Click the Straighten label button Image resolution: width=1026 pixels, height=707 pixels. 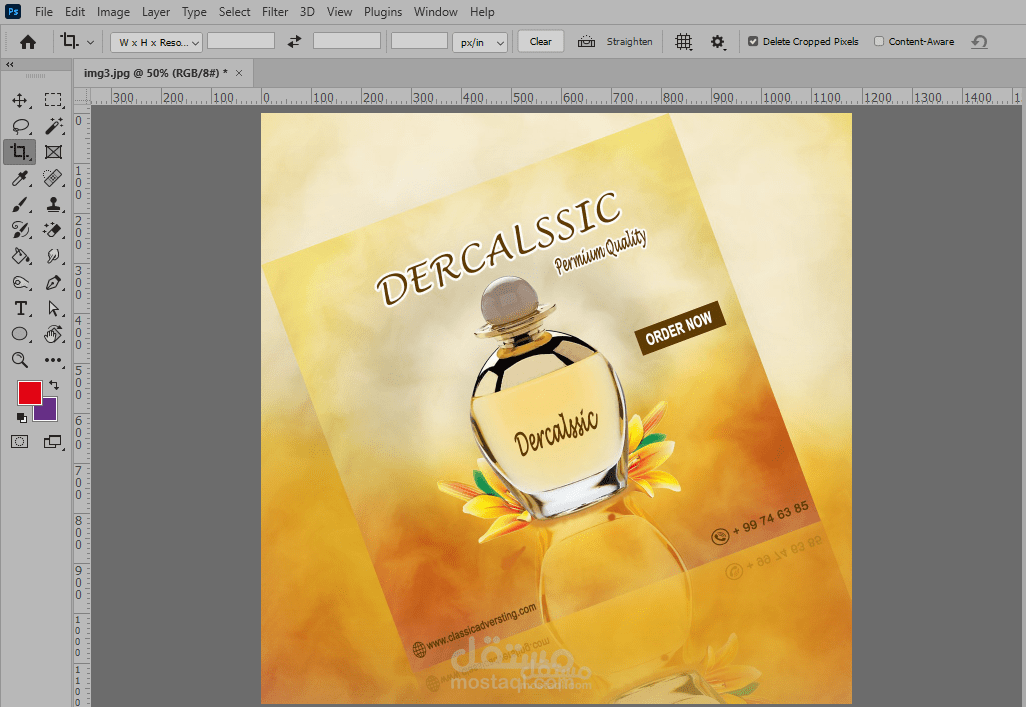click(x=629, y=41)
